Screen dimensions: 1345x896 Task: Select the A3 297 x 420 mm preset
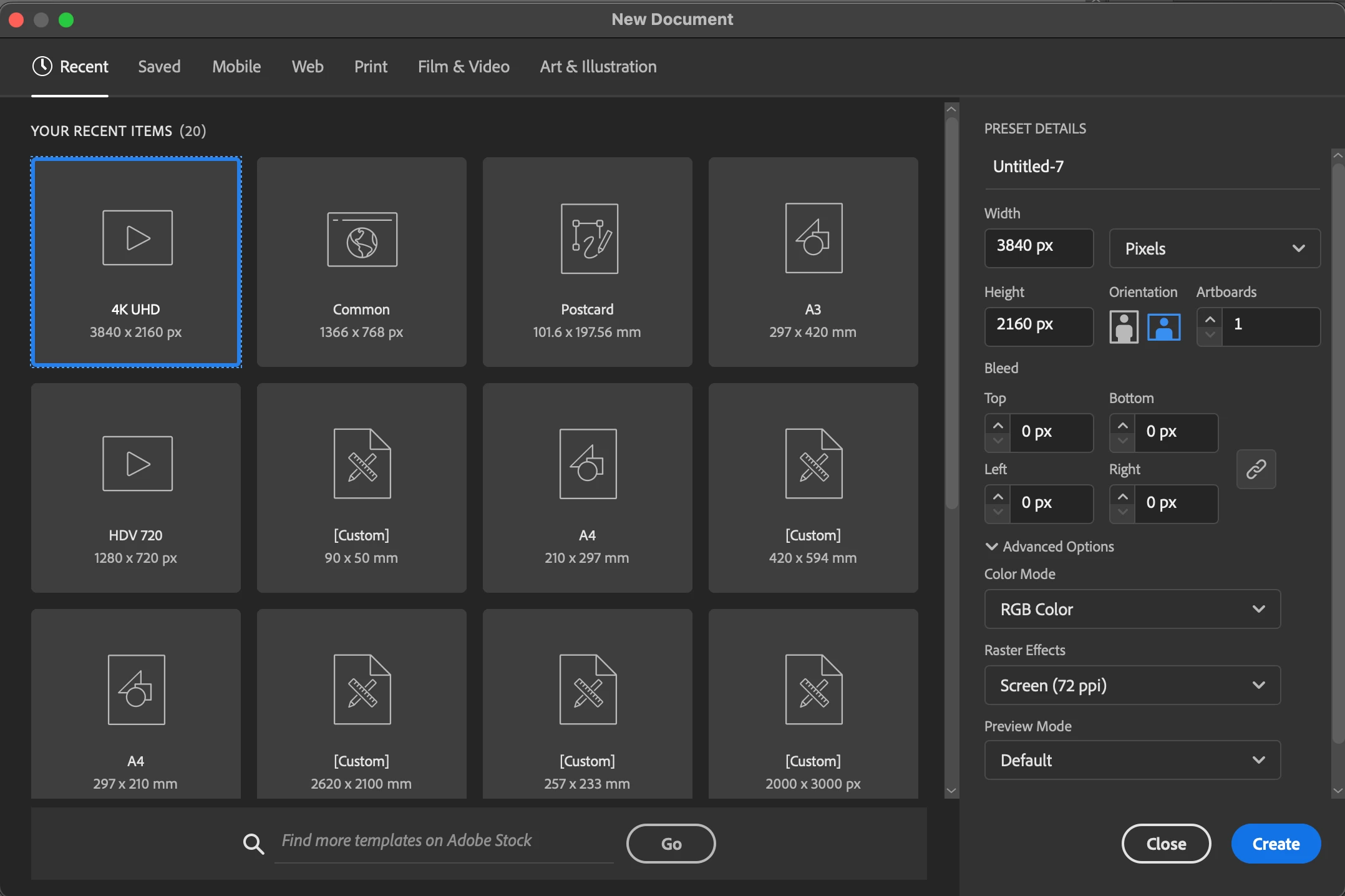813,262
